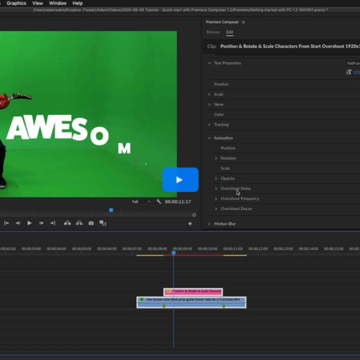Open the Help menu

pos(77,3)
